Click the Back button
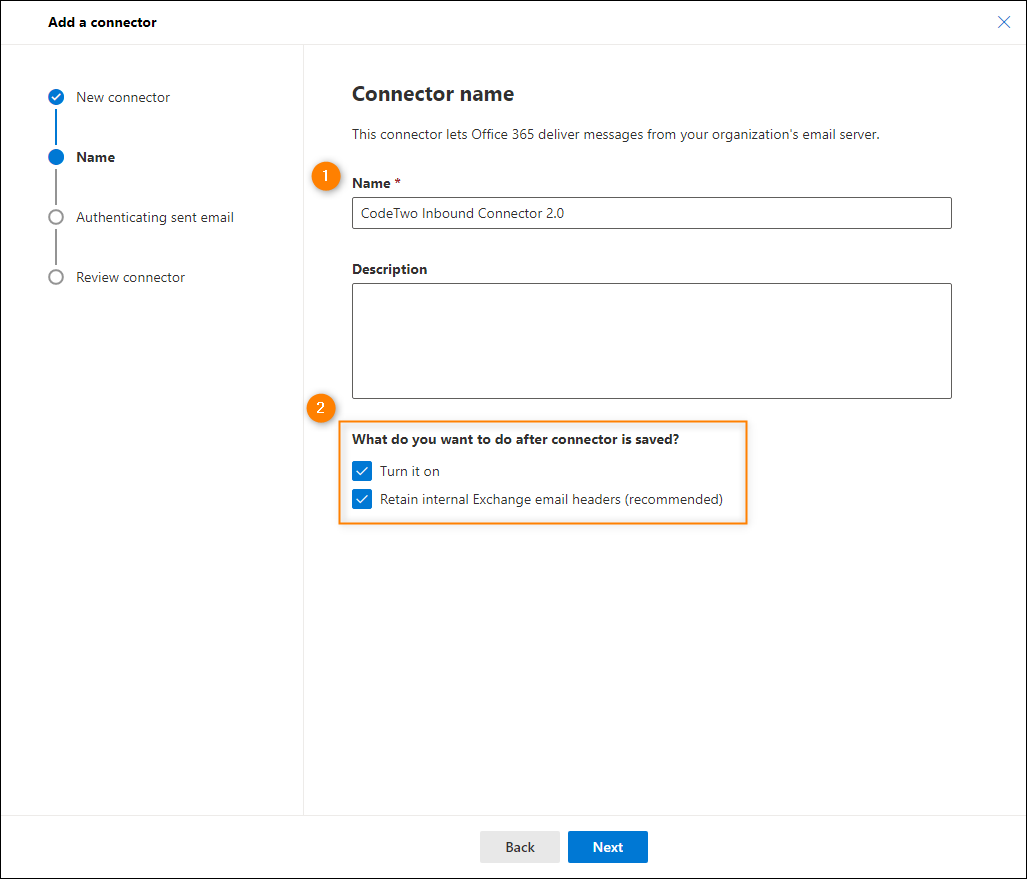Viewport: 1027px width, 879px height. [519, 847]
